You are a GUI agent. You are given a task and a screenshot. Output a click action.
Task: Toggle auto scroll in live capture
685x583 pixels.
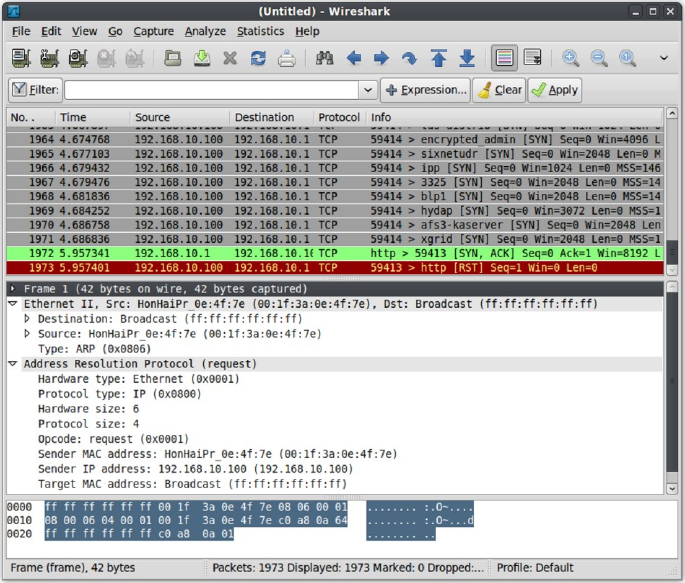[x=533, y=58]
